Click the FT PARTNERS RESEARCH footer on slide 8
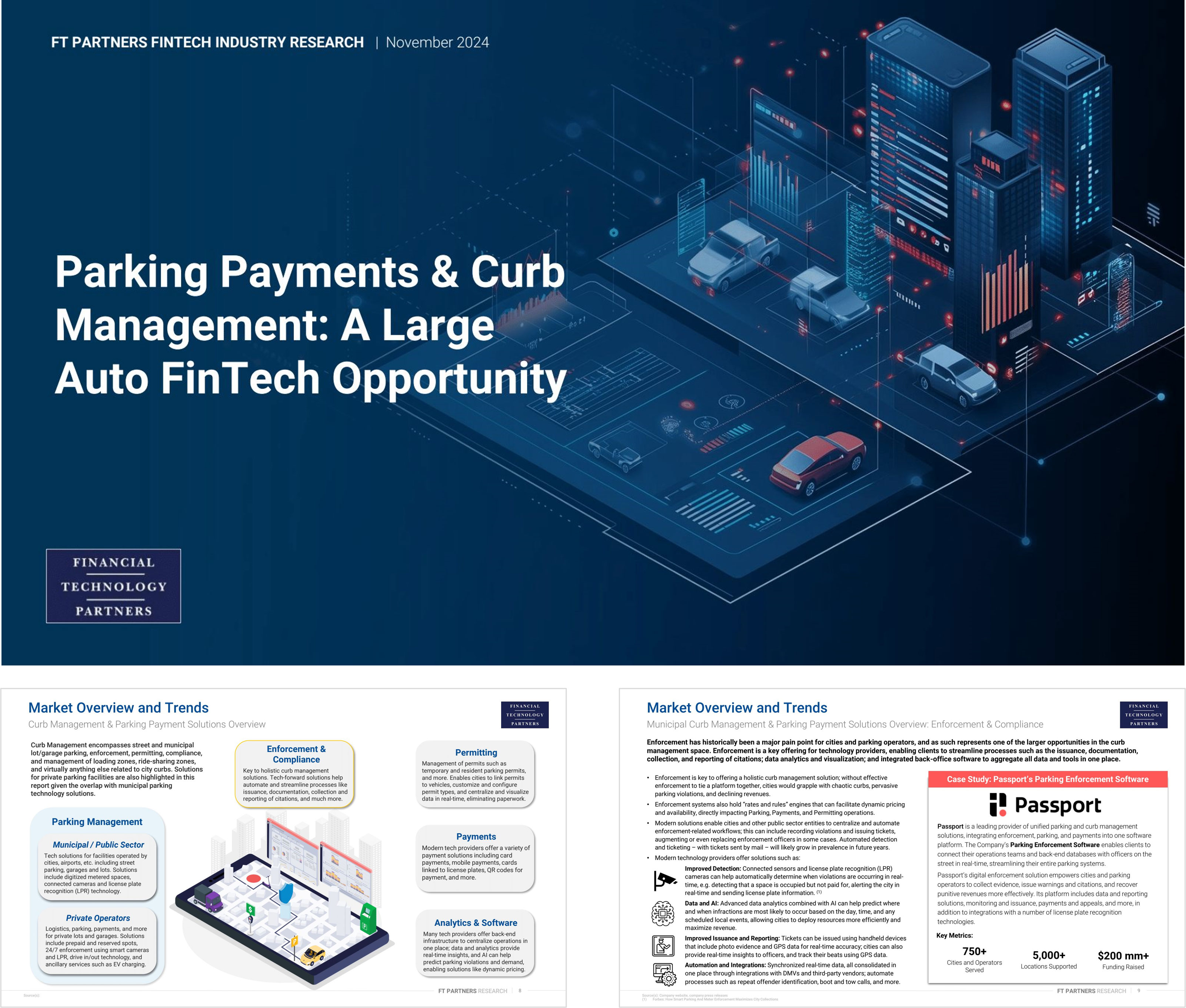Viewport: 1186px width, 1008px height. click(473, 991)
